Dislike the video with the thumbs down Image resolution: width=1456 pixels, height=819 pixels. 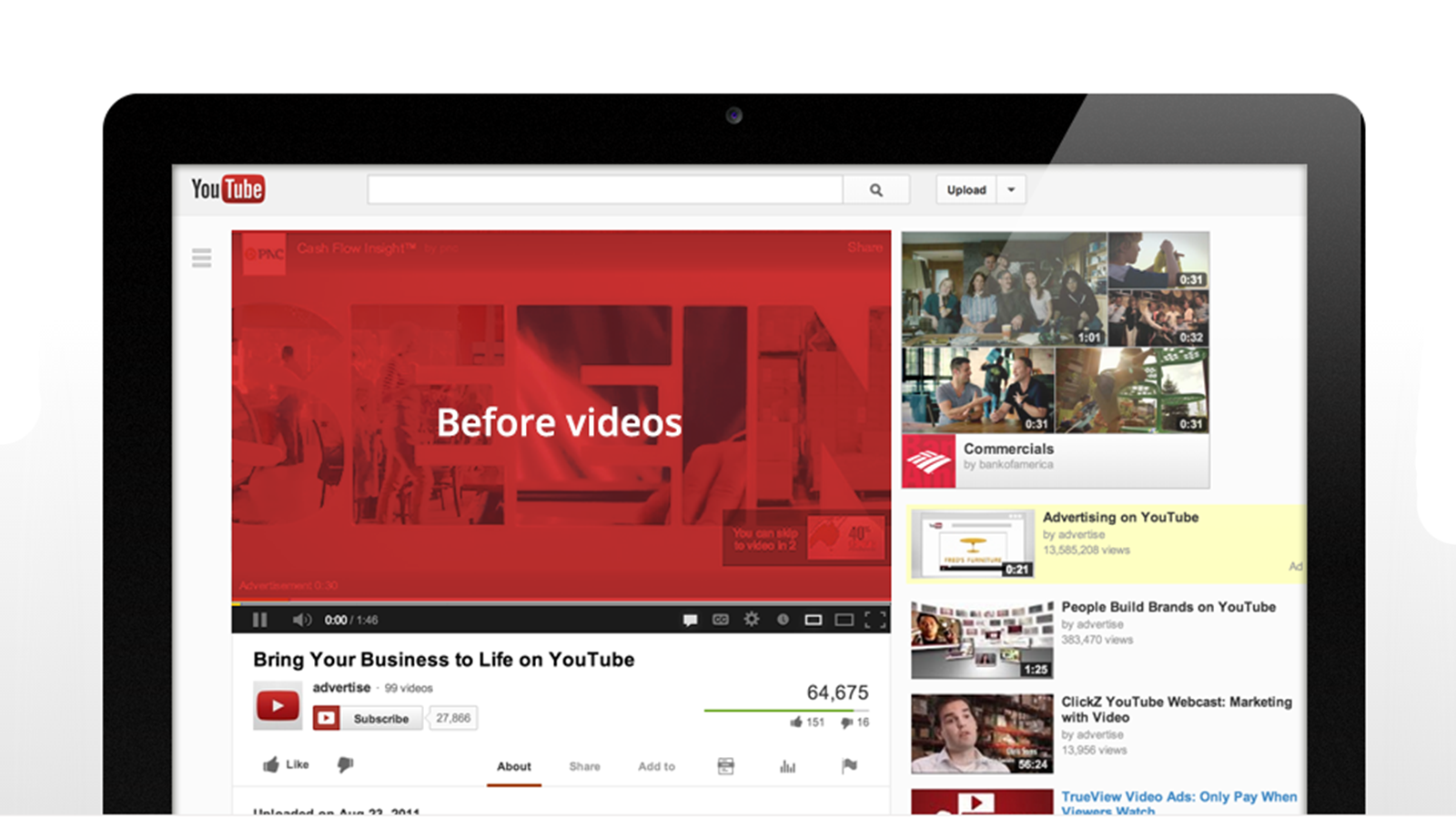pos(345,764)
